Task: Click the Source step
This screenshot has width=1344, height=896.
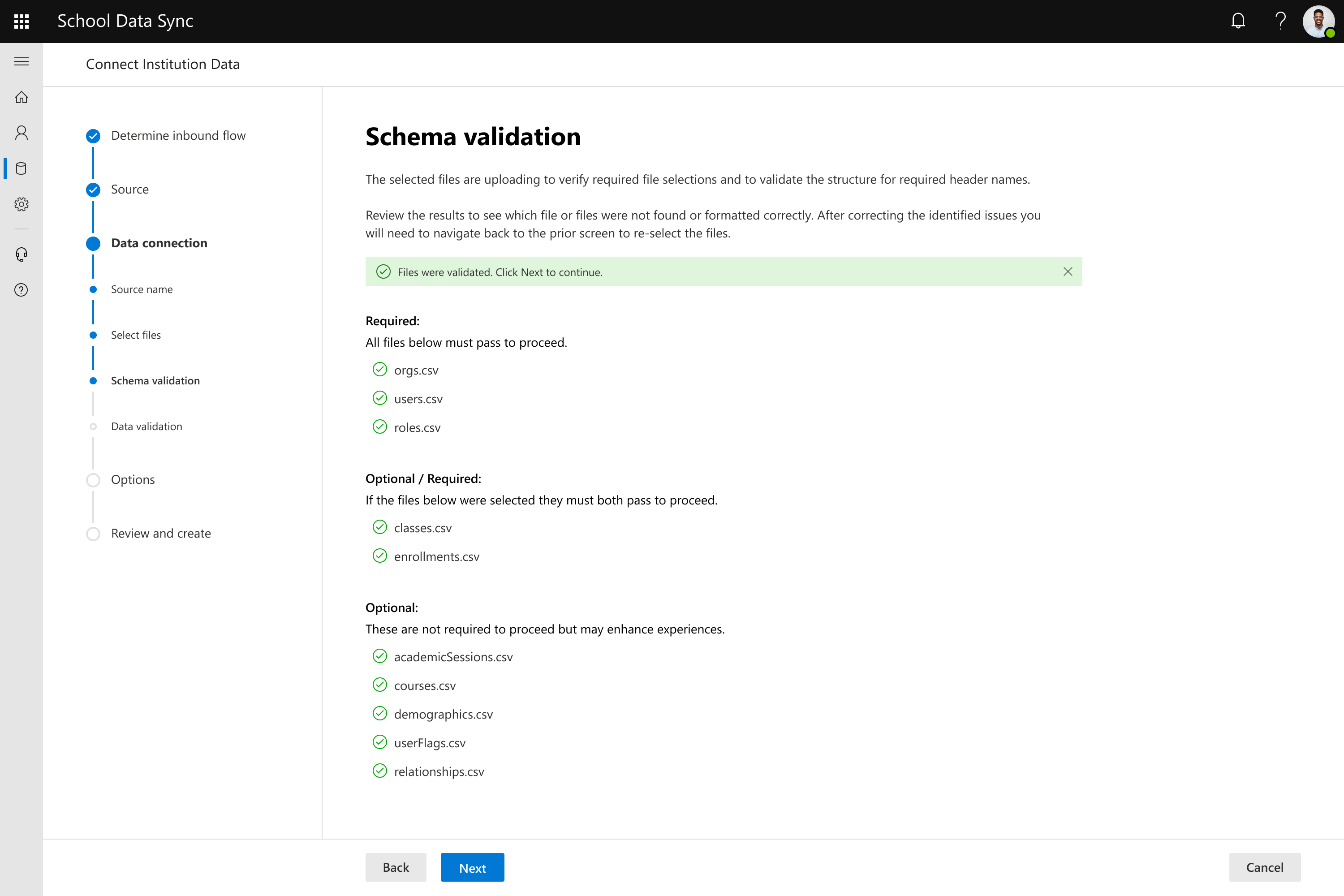Action: pos(130,189)
